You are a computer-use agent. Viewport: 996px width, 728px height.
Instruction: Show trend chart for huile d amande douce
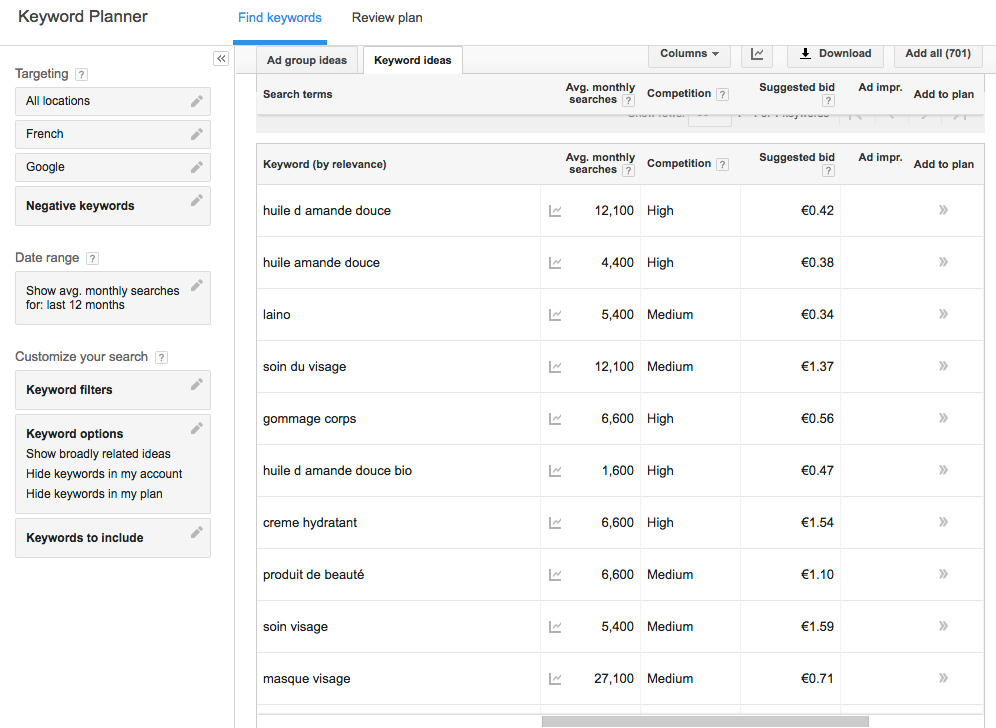(x=555, y=211)
